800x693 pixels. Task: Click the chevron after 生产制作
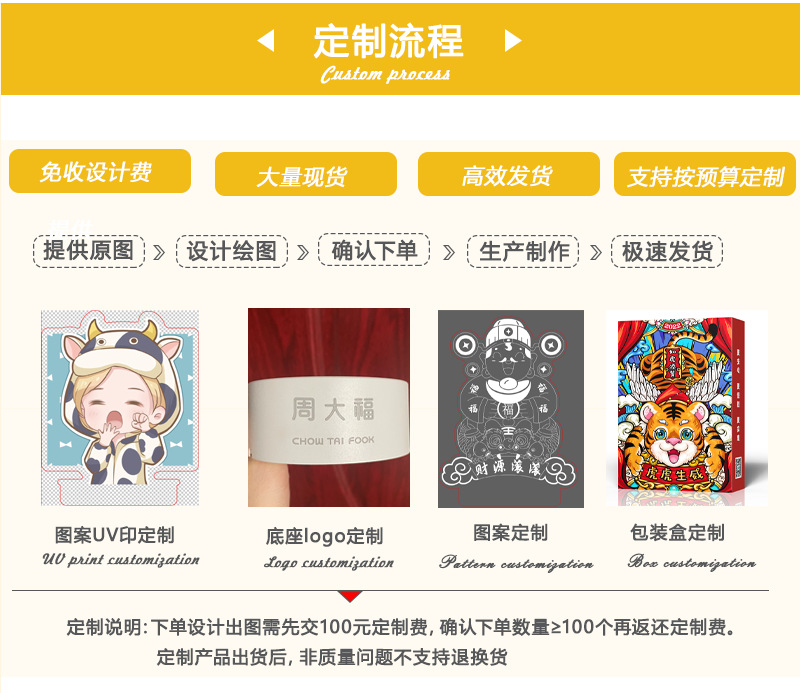point(596,252)
